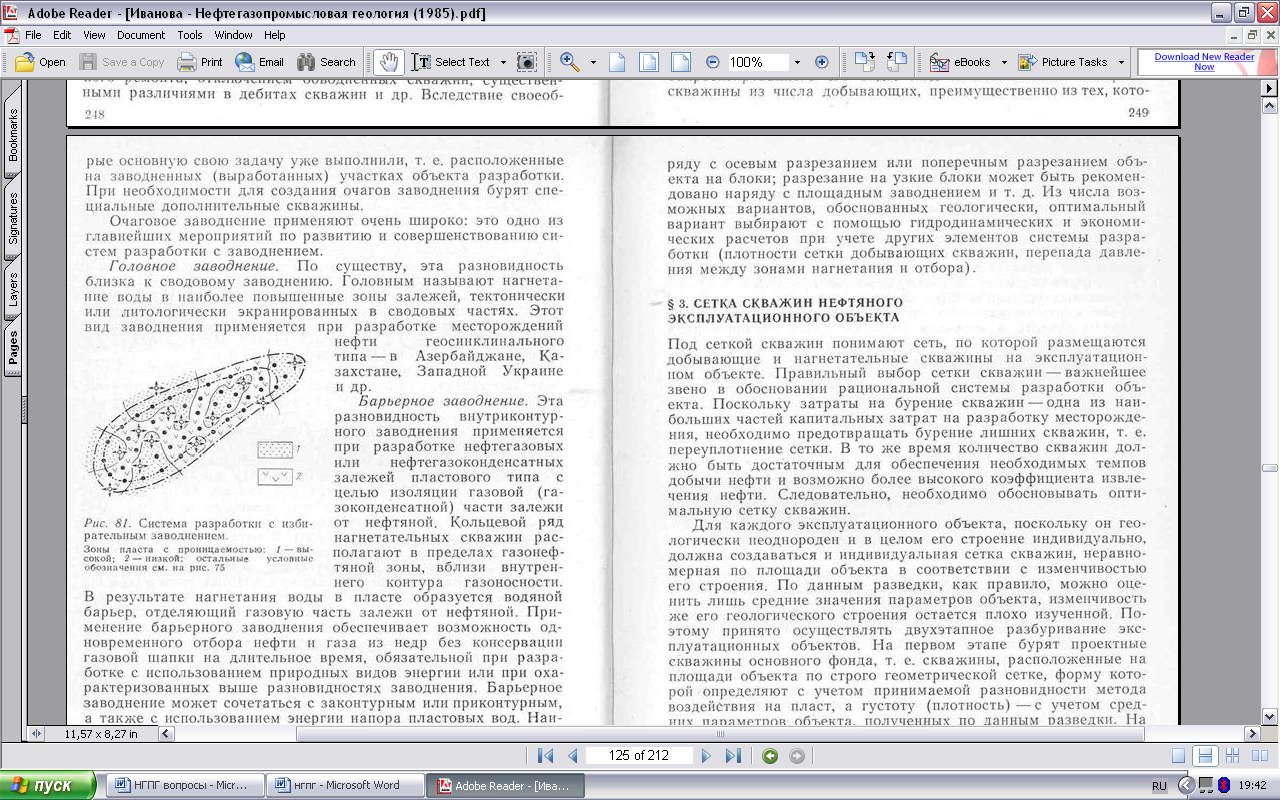Click the Windows Start button
Screen dimensions: 1280x800
tap(48, 785)
